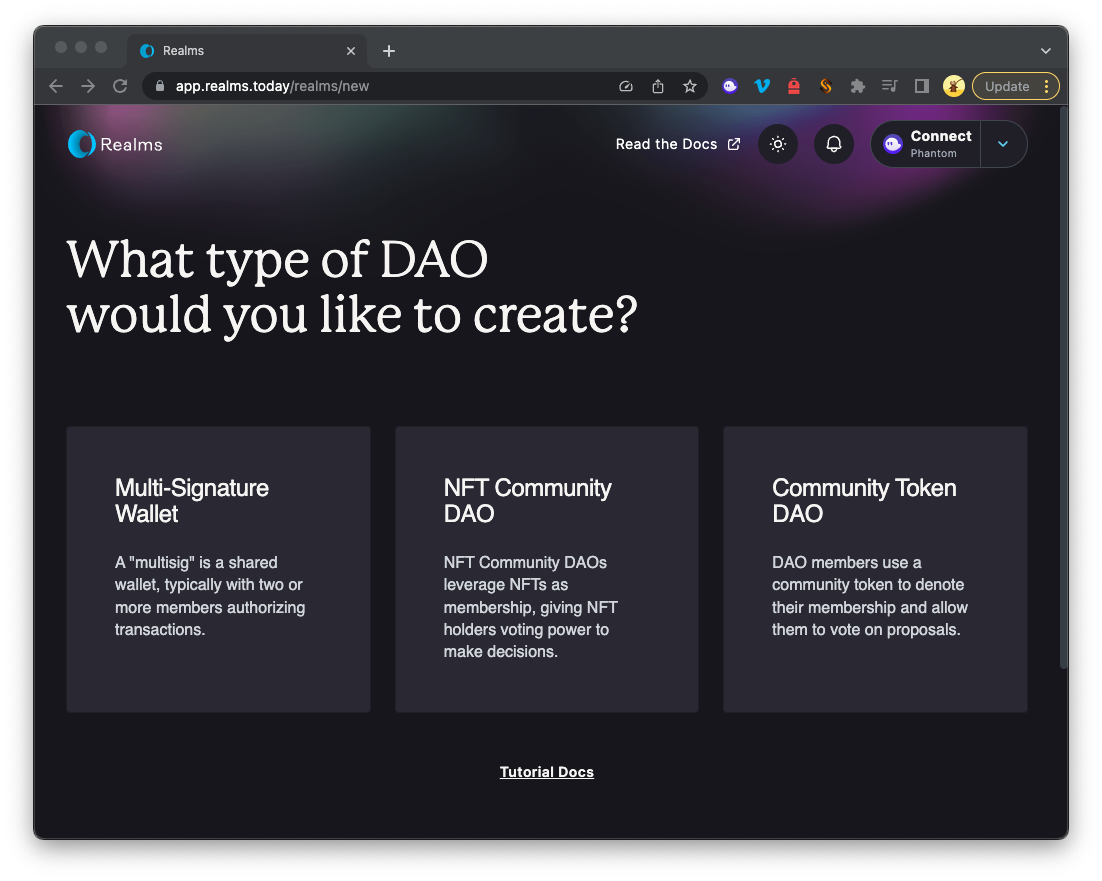Open the Vimeo extension icon
Screen dimensions: 1102x881
(x=762, y=86)
